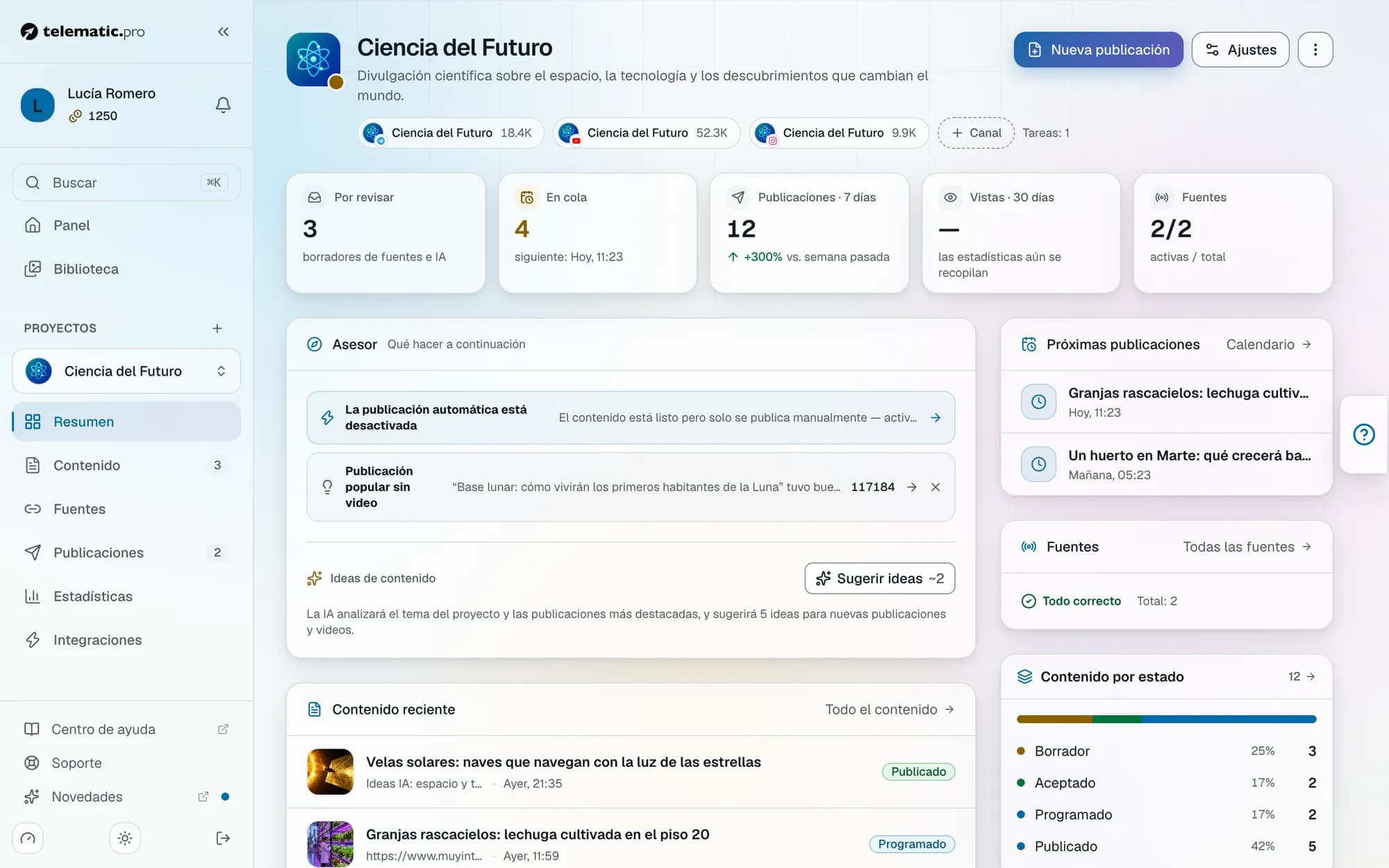Image resolution: width=1389 pixels, height=868 pixels.
Task: Click the Granjas rascacielos post thumbnail
Action: [330, 844]
